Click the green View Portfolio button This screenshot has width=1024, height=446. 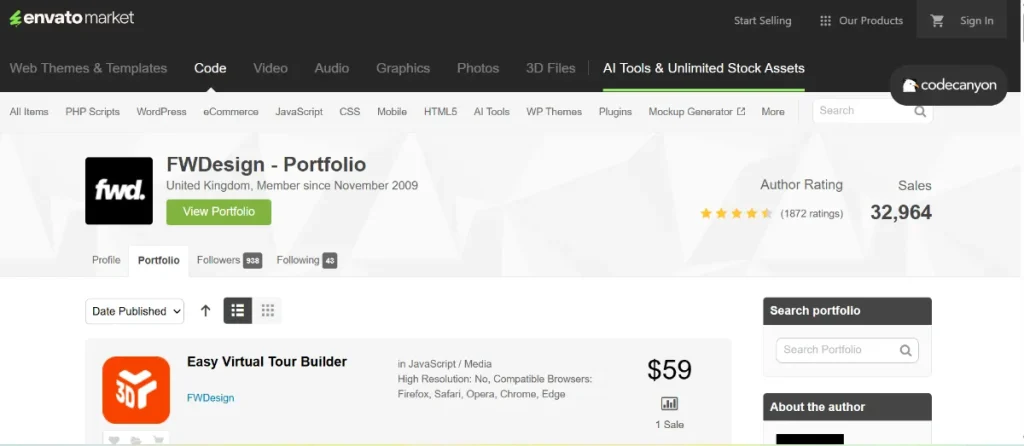pos(218,212)
